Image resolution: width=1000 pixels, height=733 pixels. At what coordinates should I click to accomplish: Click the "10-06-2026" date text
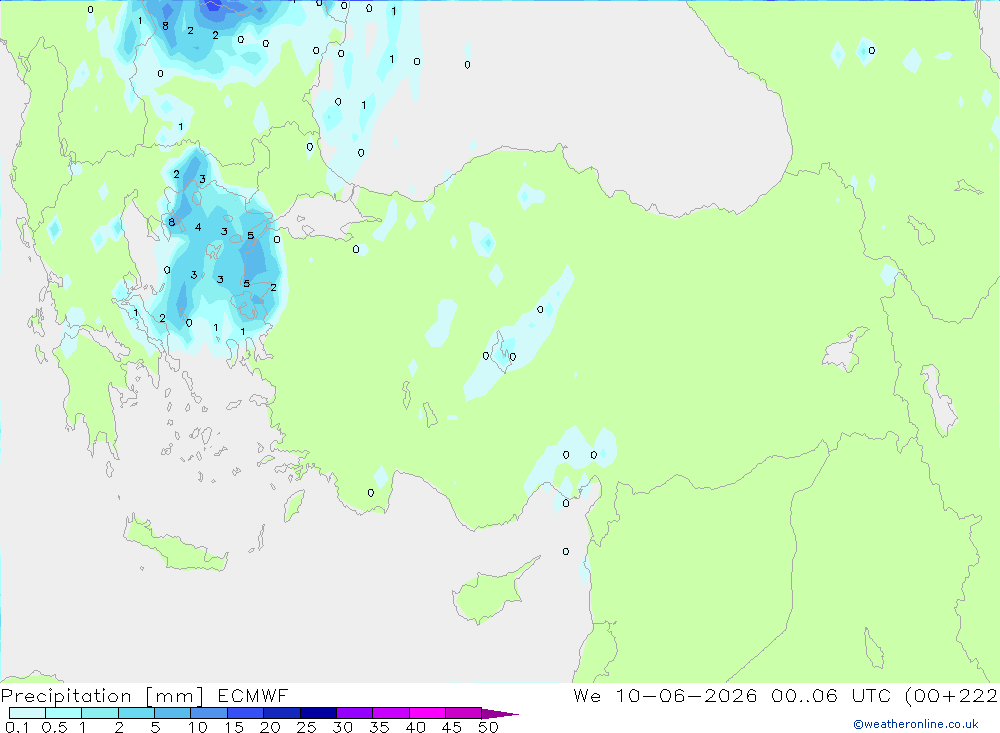[686, 695]
